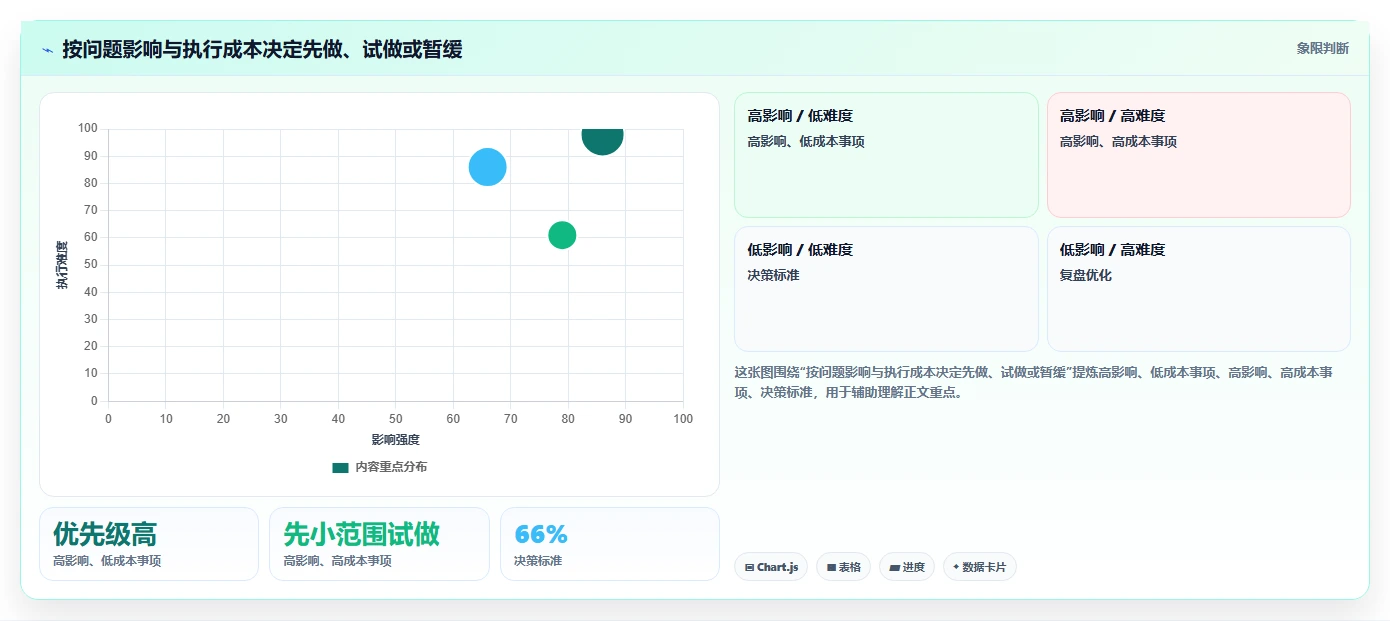
Task: Click the 表格 tag chip
Action: point(843,567)
